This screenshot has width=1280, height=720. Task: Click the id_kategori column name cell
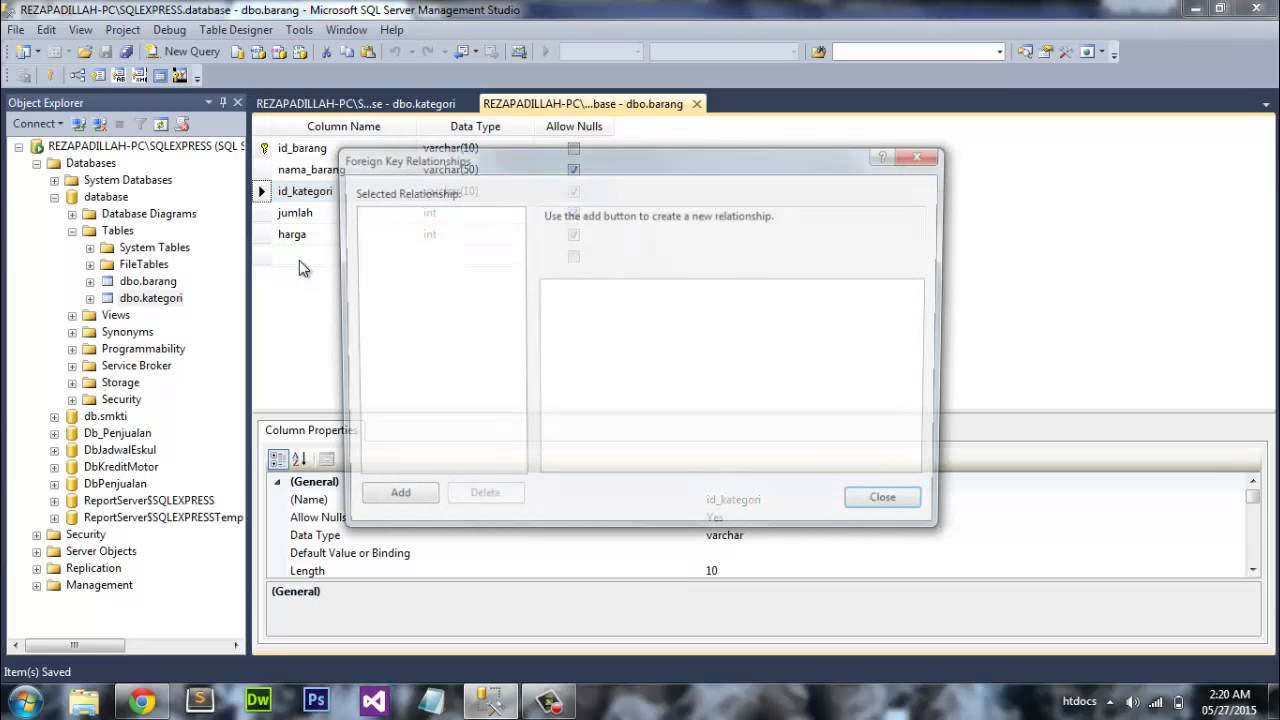coord(305,191)
